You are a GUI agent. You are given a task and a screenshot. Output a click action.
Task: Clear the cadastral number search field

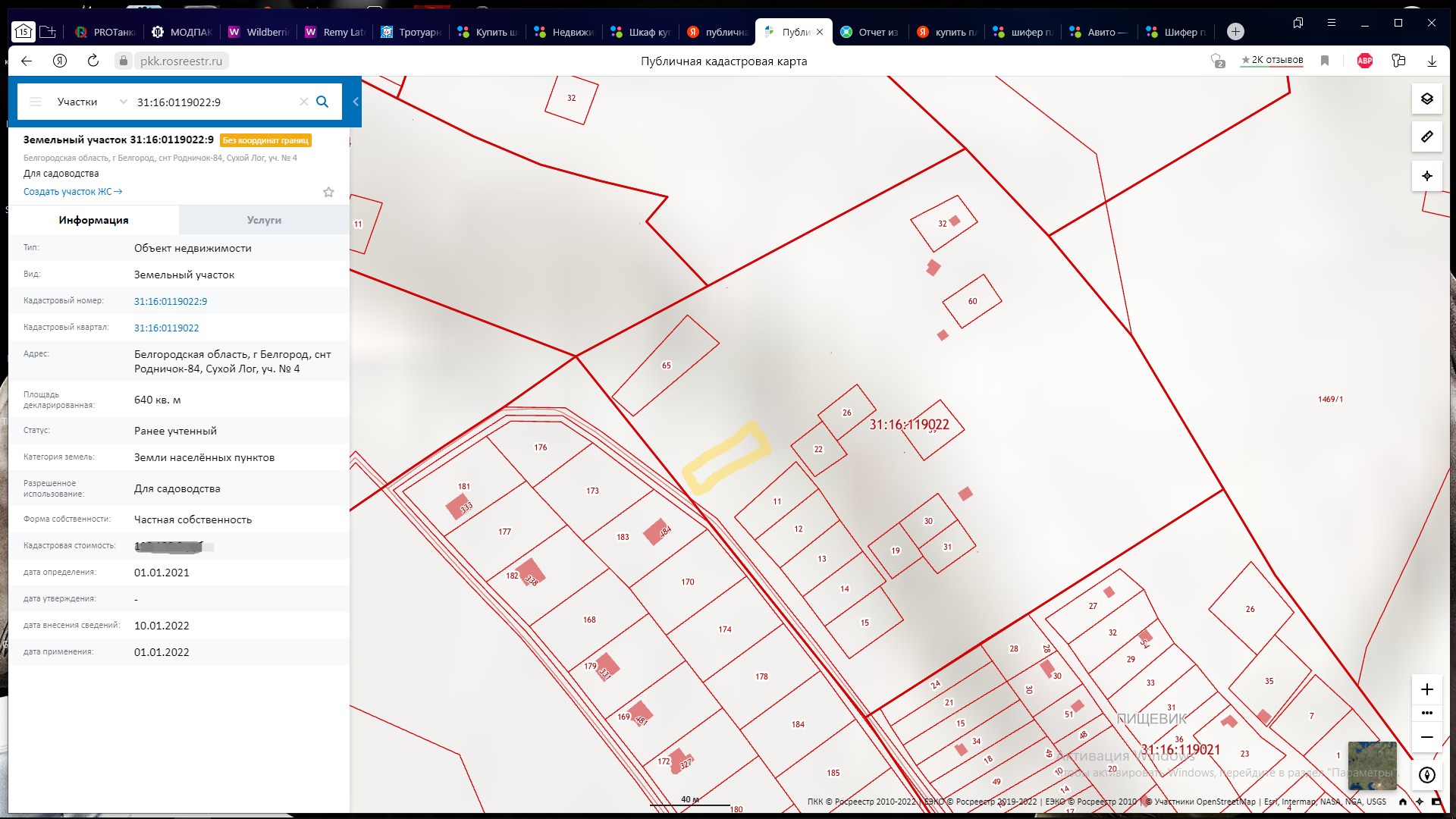tap(303, 102)
